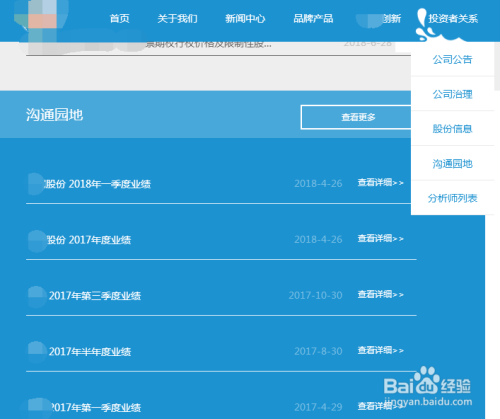
Task: Select 股份信息 in the dropdown list
Action: click(x=452, y=129)
